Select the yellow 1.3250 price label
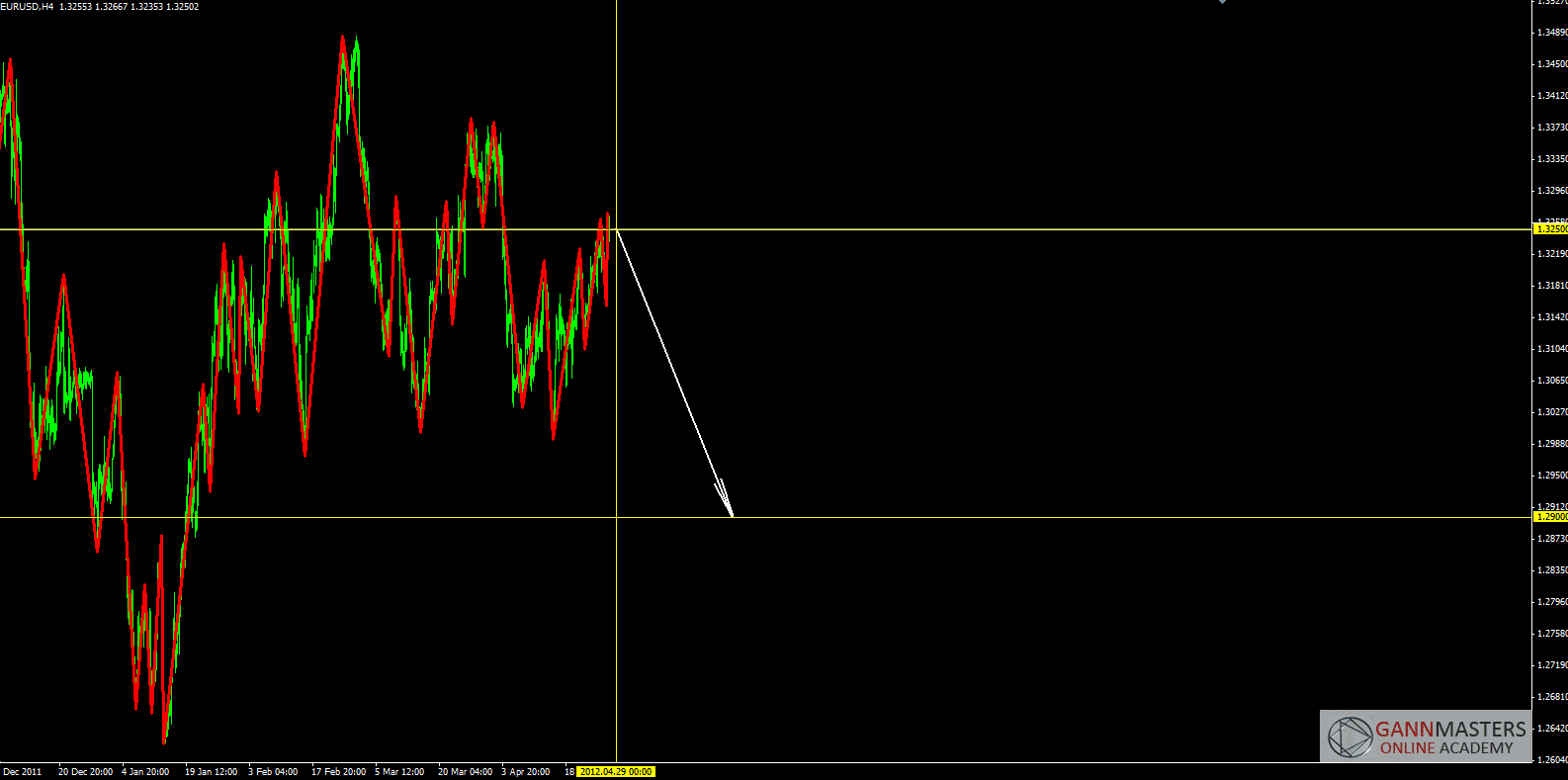The height and width of the screenshot is (780, 1568). pos(1550,229)
